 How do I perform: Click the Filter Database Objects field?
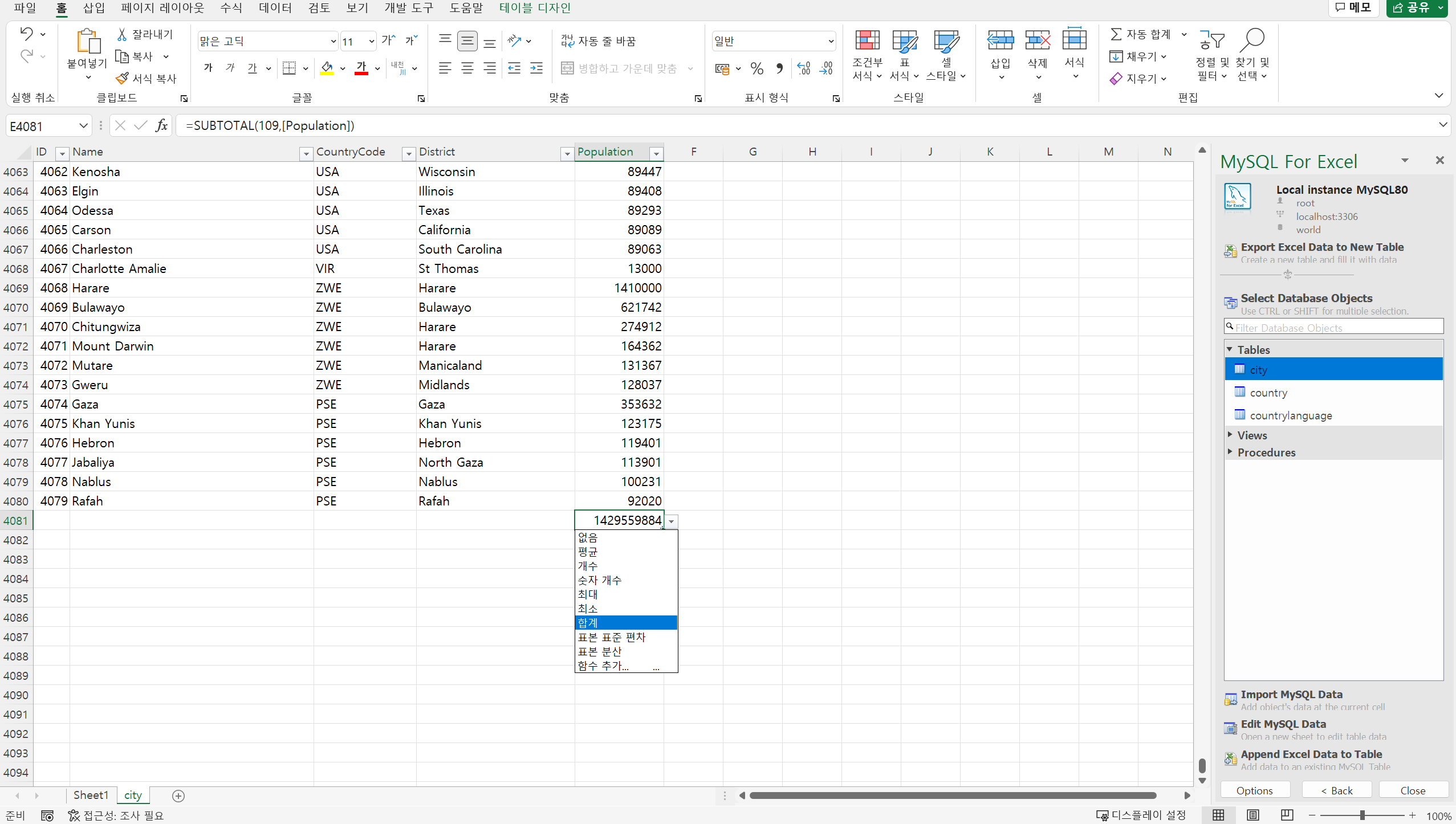click(x=1333, y=327)
